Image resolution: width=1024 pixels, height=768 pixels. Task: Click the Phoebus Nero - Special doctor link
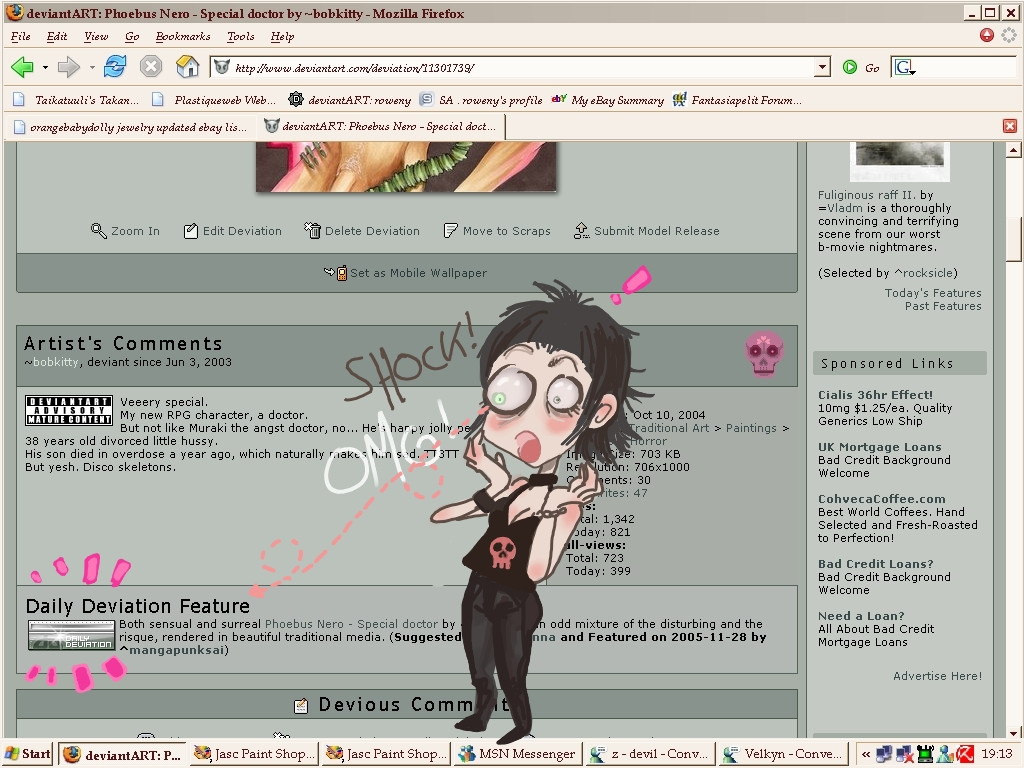point(351,624)
